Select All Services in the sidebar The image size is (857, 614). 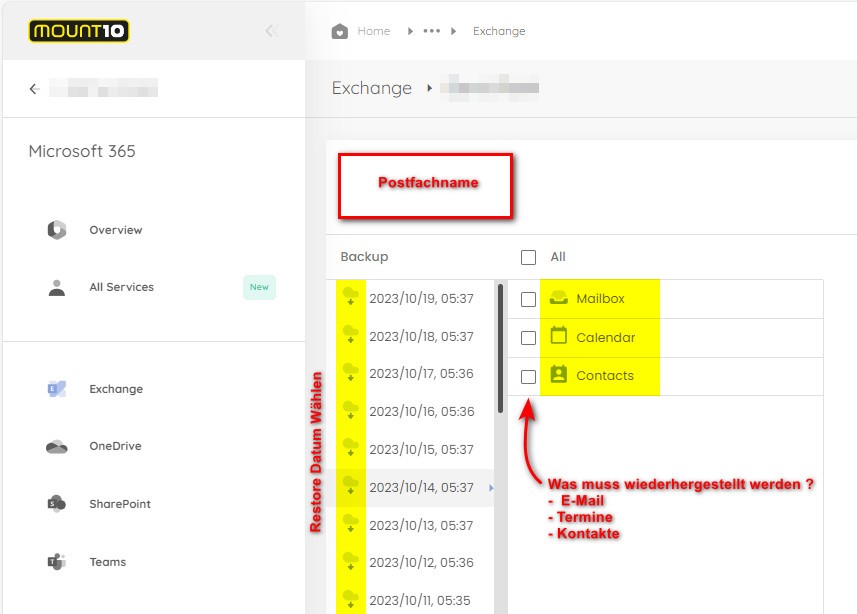point(121,287)
